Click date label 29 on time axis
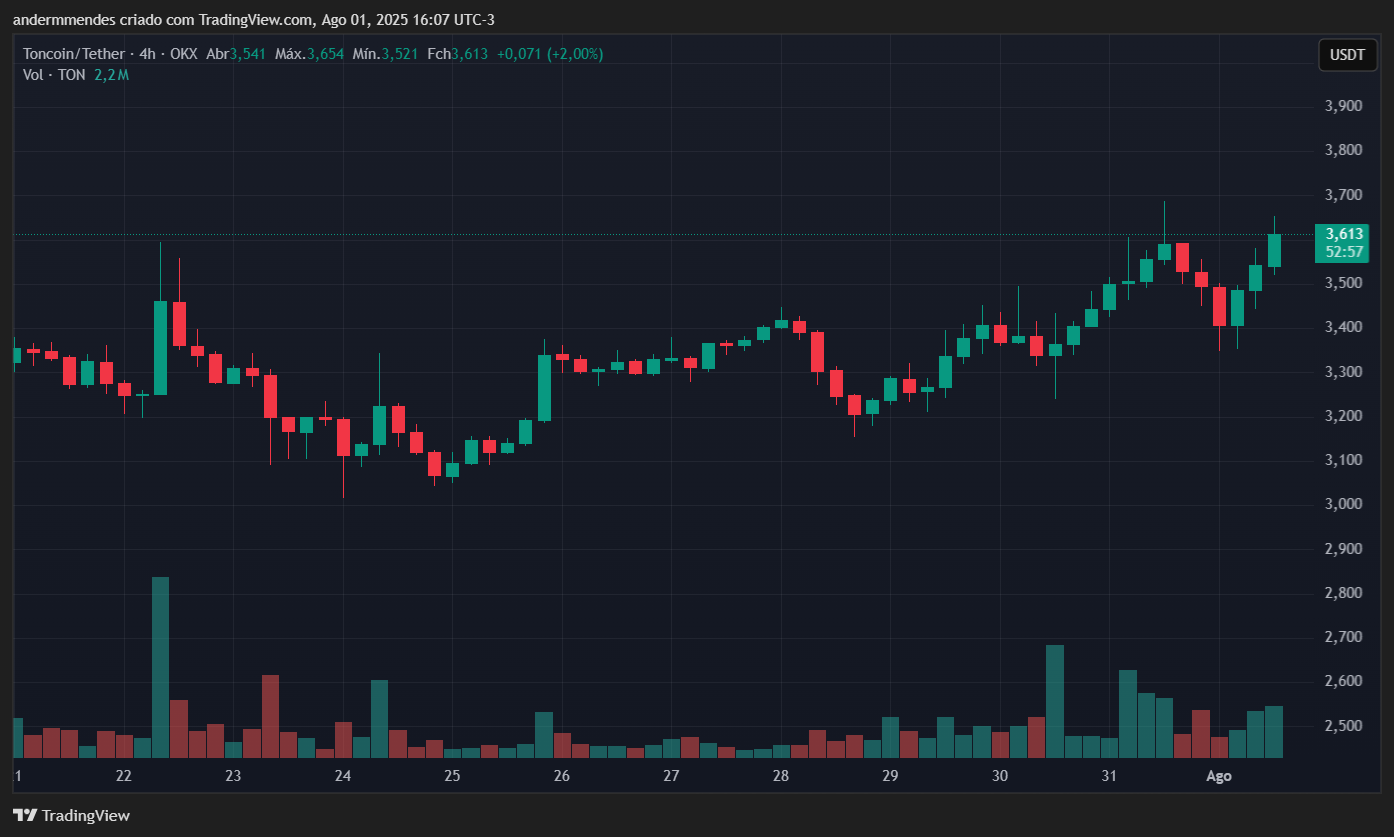 tap(890, 776)
